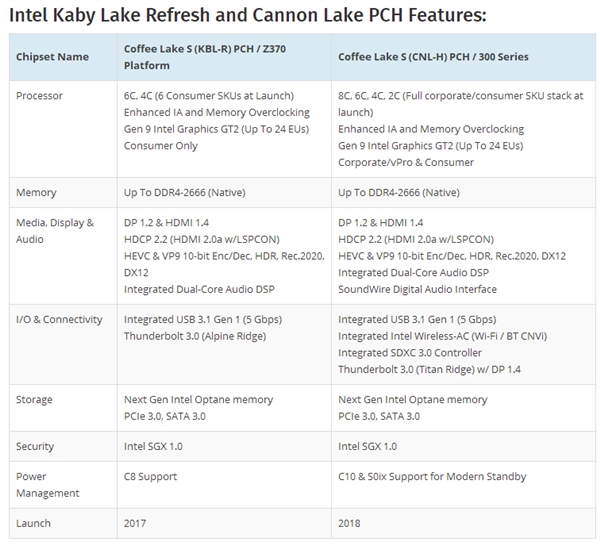
Task: Click the 2017 launch year cell
Action: pos(136,523)
